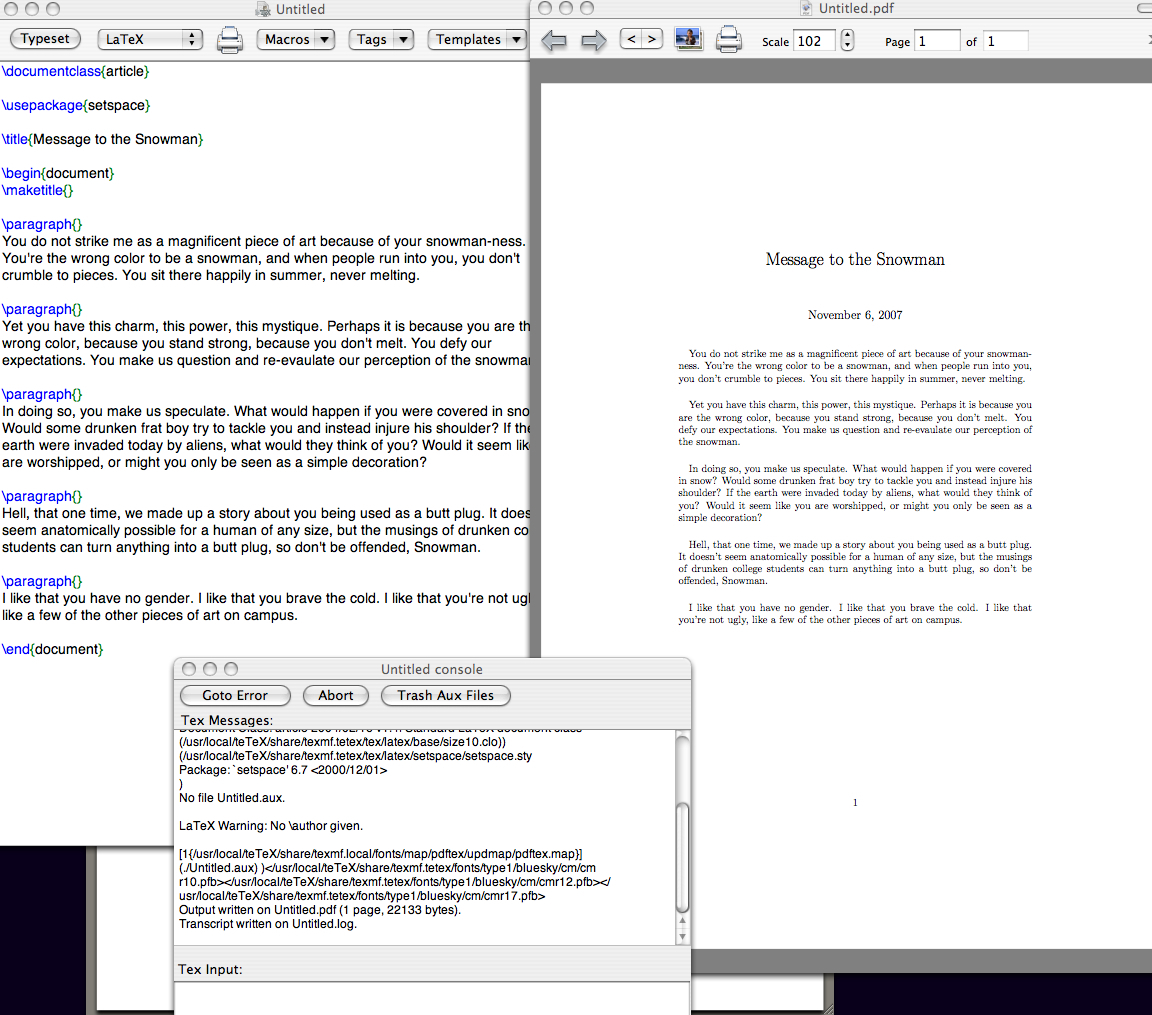Click the back '<' segment button
1152x1015 pixels.
[631, 39]
